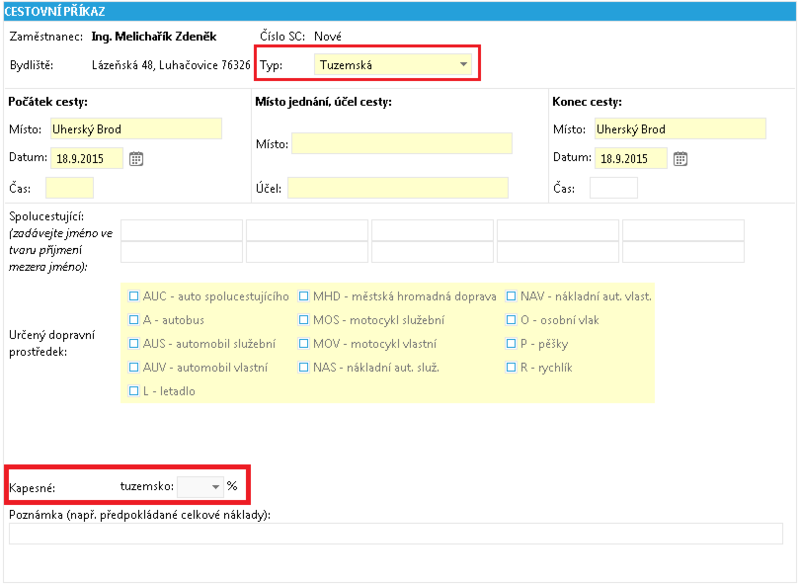800x585 pixels.
Task: Click the Konec cesty Čas field
Action: click(614, 188)
